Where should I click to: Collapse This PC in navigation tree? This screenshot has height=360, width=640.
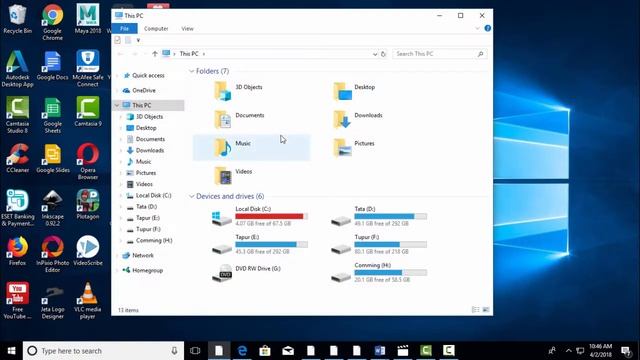(117, 105)
